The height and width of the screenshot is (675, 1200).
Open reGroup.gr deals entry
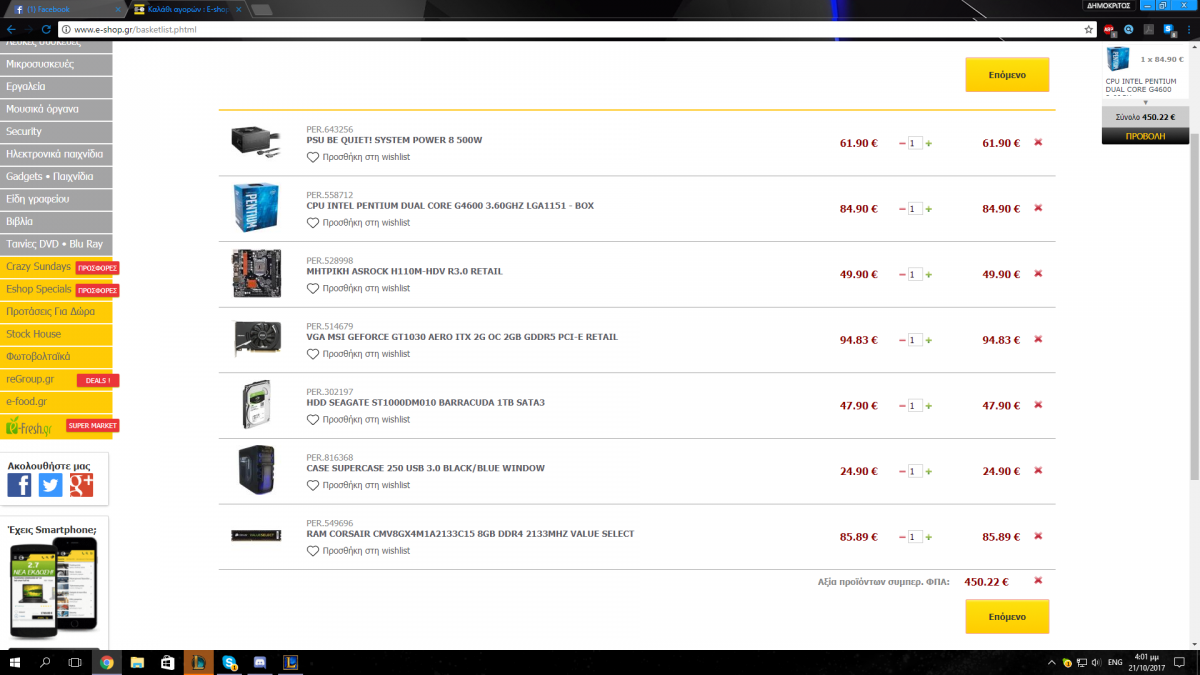(x=56, y=379)
